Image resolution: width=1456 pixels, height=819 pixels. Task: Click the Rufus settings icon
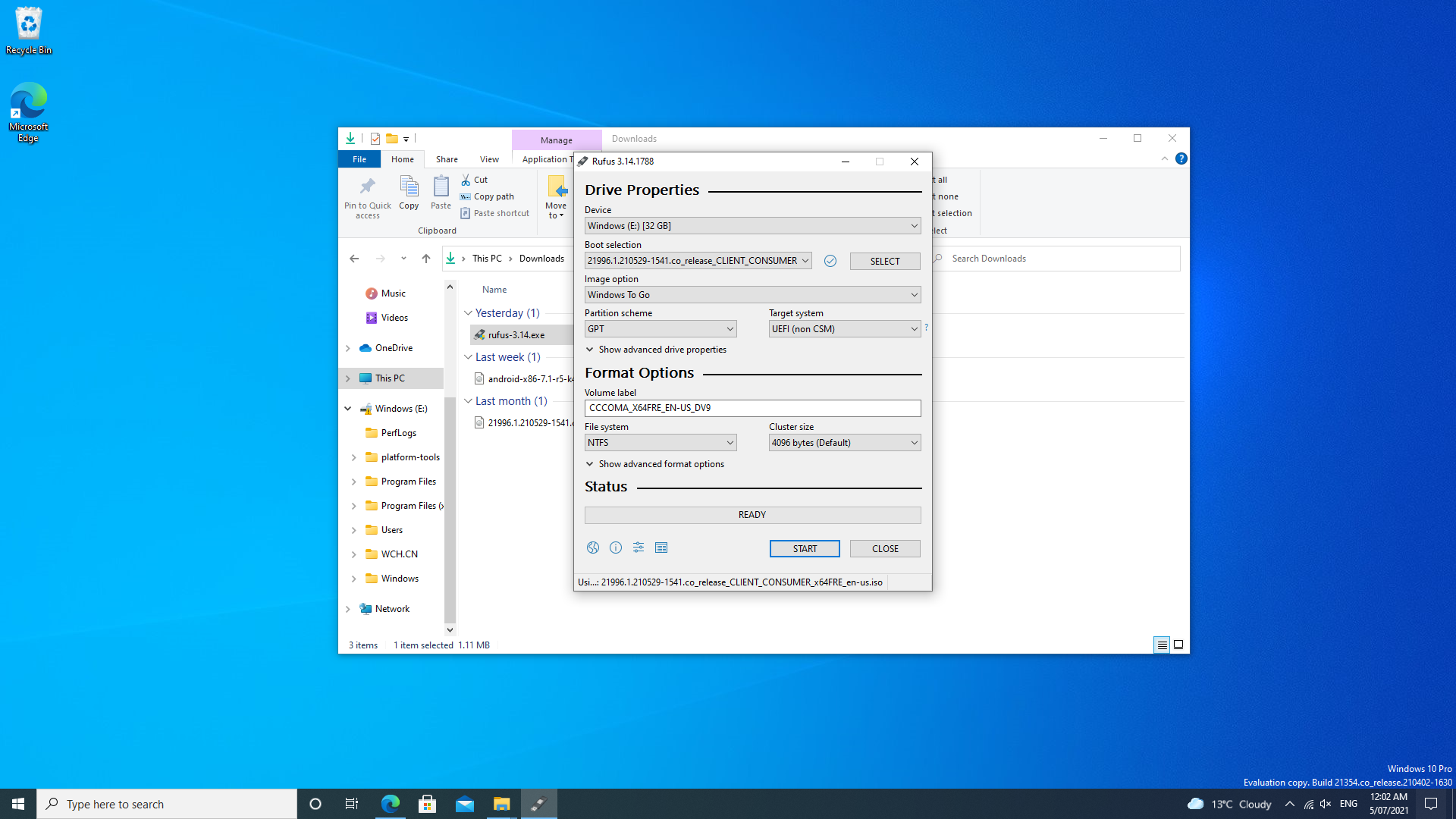(x=638, y=548)
